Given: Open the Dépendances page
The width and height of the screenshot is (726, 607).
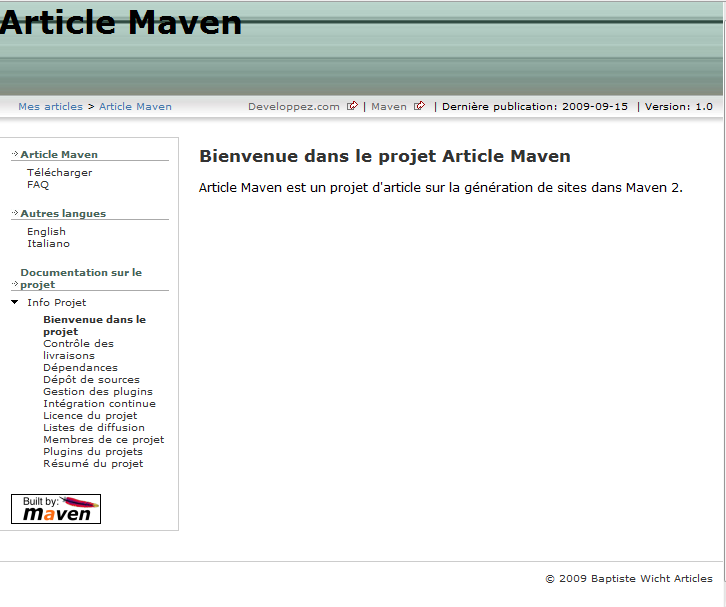Looking at the screenshot, I should coord(80,367).
